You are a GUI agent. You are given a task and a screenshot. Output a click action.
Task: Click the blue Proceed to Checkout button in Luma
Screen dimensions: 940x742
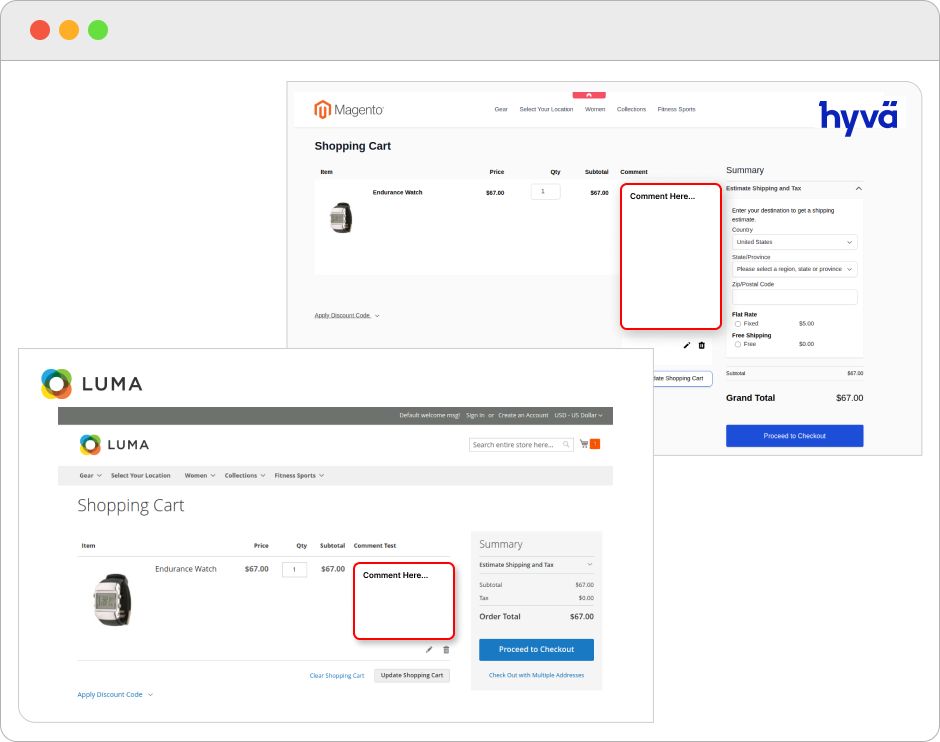pyautogui.click(x=536, y=650)
